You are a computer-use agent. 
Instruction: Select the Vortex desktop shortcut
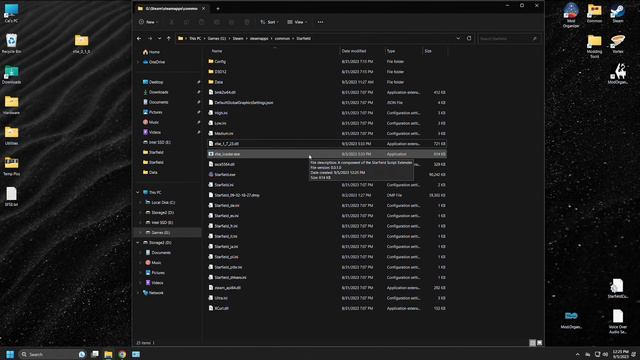pos(618,43)
